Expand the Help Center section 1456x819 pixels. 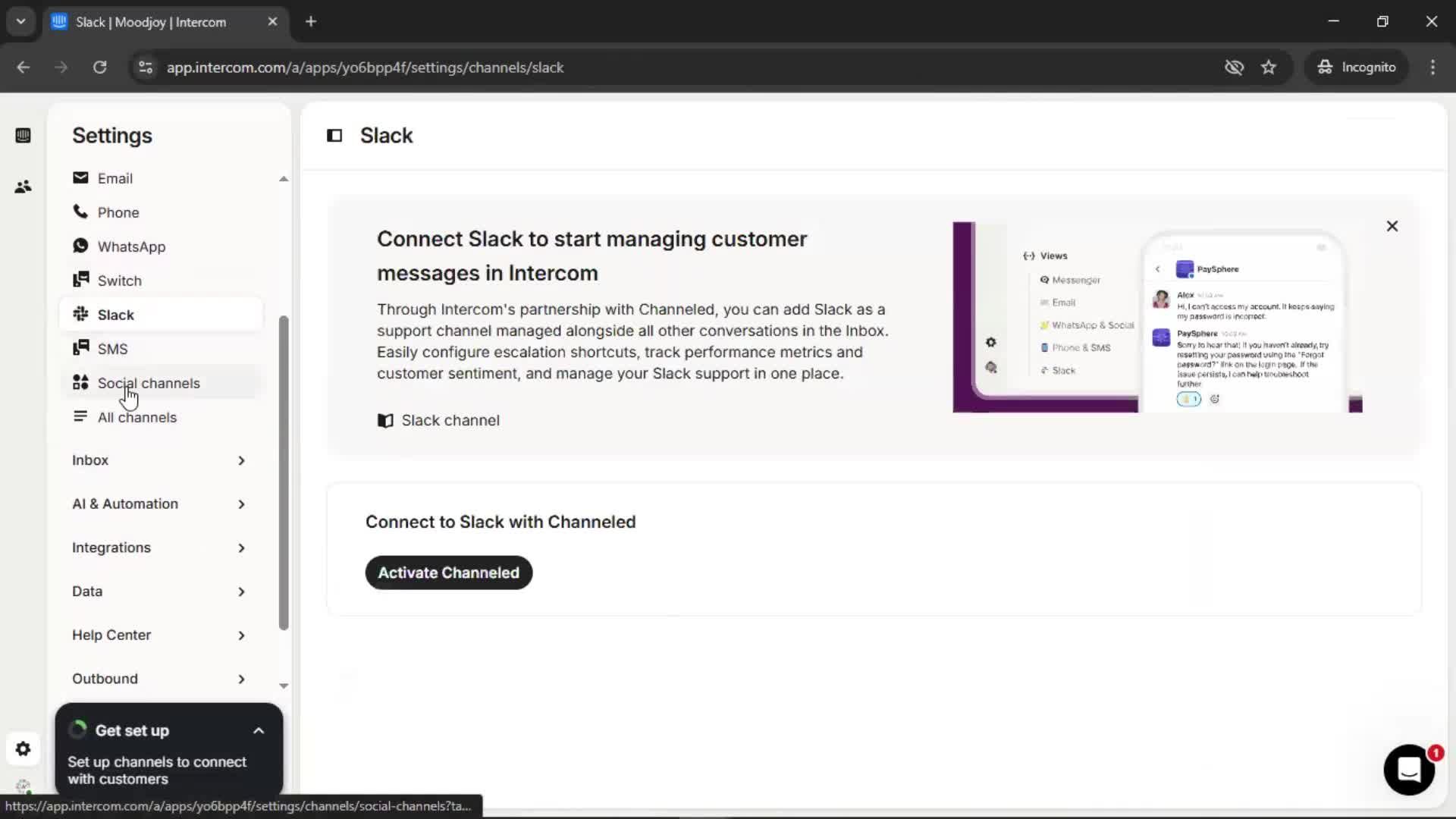(159, 635)
